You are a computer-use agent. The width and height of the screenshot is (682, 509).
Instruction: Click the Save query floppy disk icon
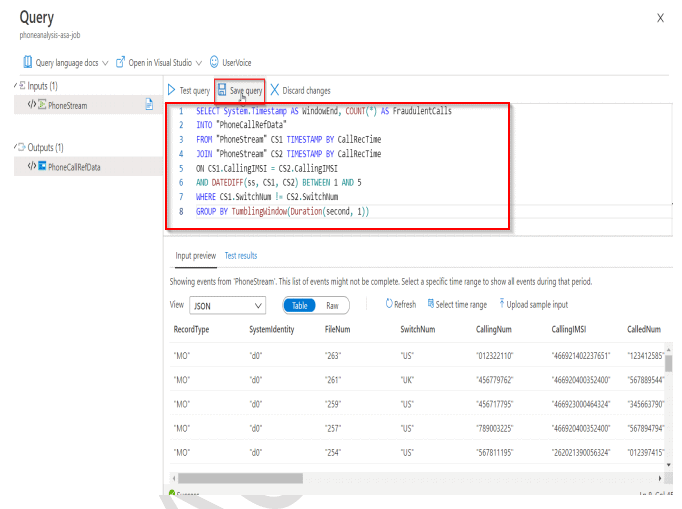pyautogui.click(x=222, y=90)
